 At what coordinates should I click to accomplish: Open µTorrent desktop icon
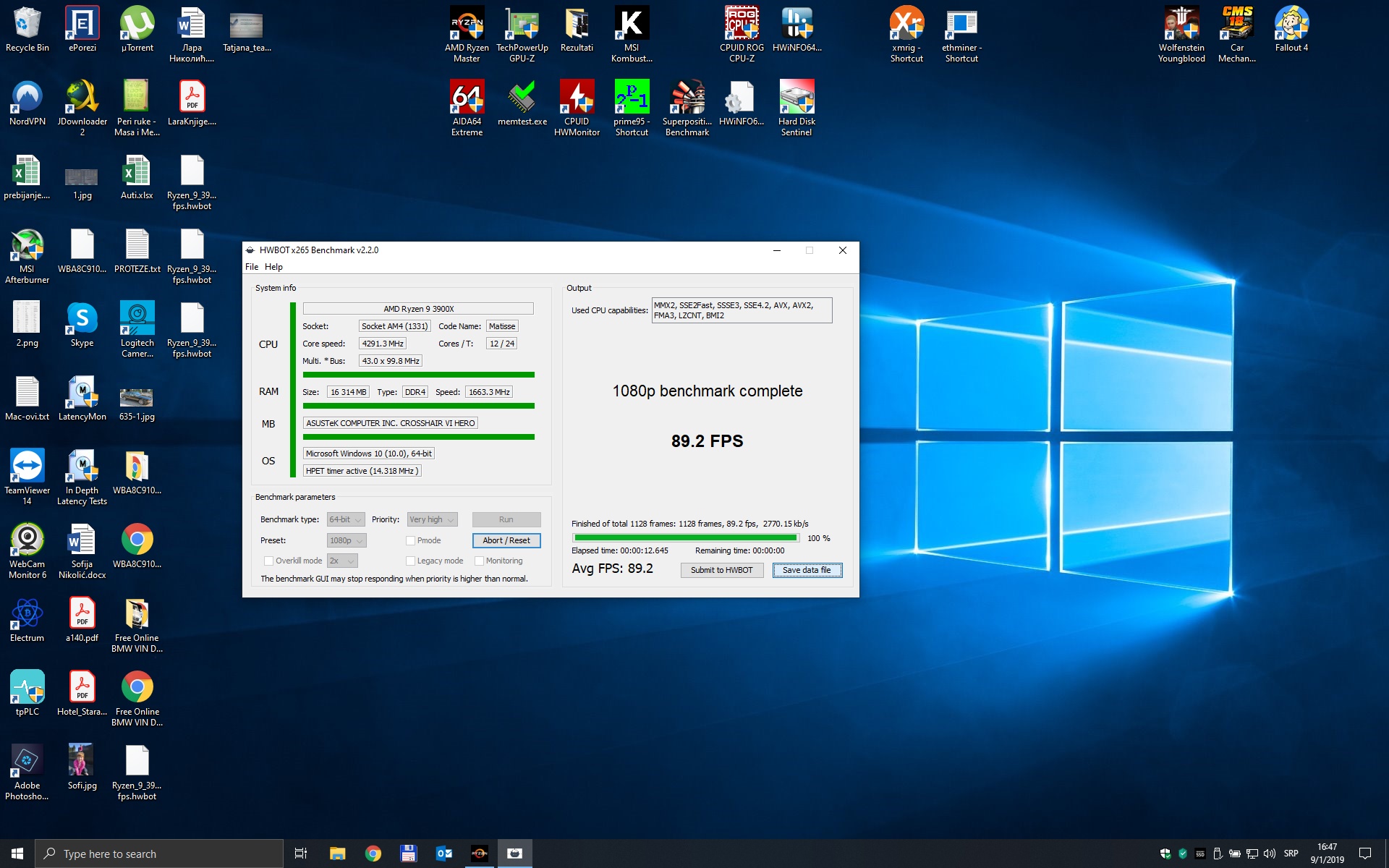click(137, 29)
